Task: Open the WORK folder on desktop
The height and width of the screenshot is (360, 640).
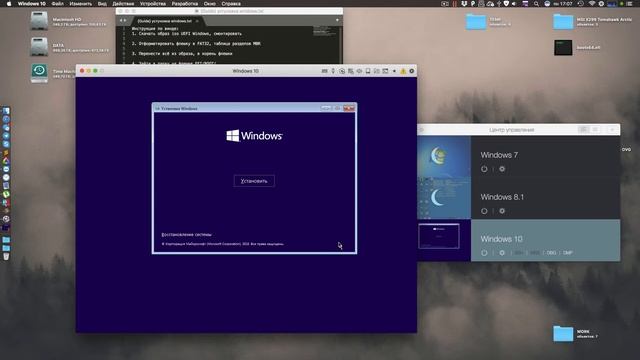Action: [x=563, y=334]
